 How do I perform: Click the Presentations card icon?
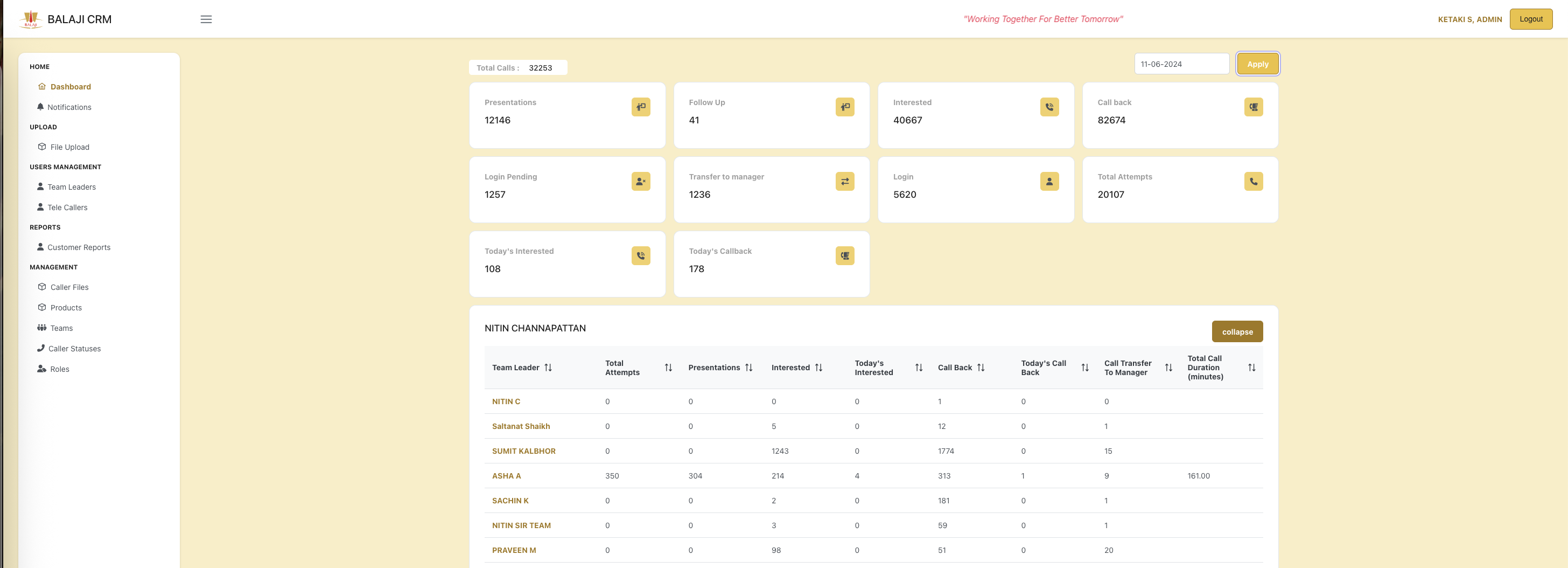click(x=640, y=107)
